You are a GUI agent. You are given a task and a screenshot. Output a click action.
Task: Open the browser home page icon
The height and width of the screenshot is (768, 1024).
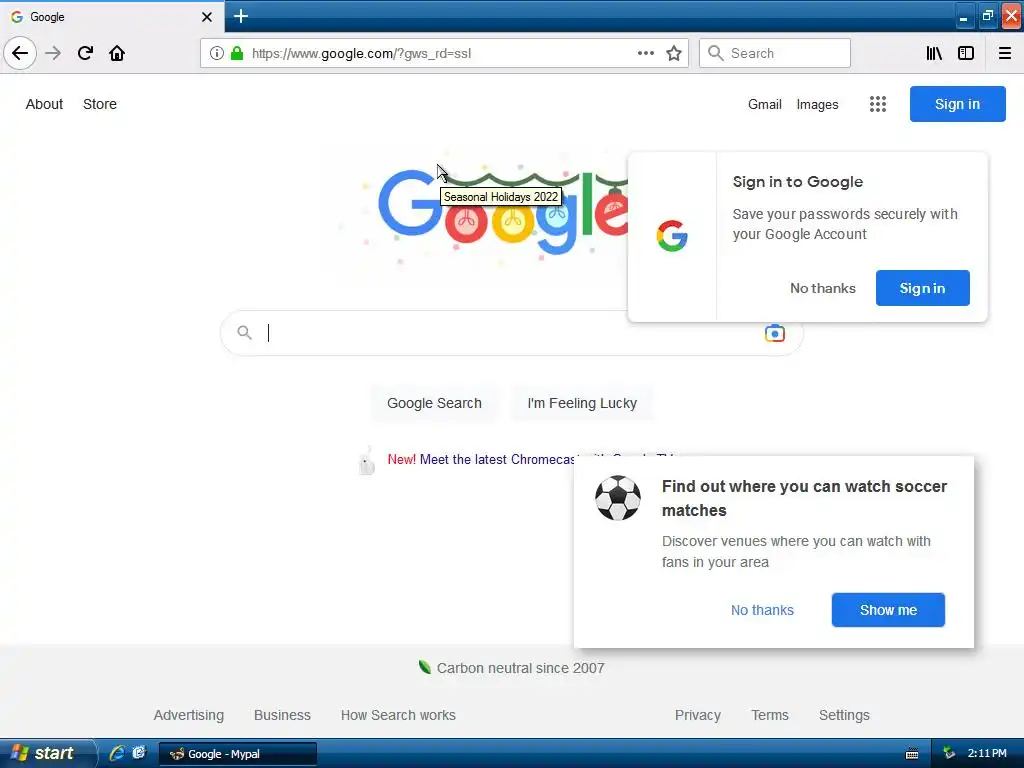point(117,53)
